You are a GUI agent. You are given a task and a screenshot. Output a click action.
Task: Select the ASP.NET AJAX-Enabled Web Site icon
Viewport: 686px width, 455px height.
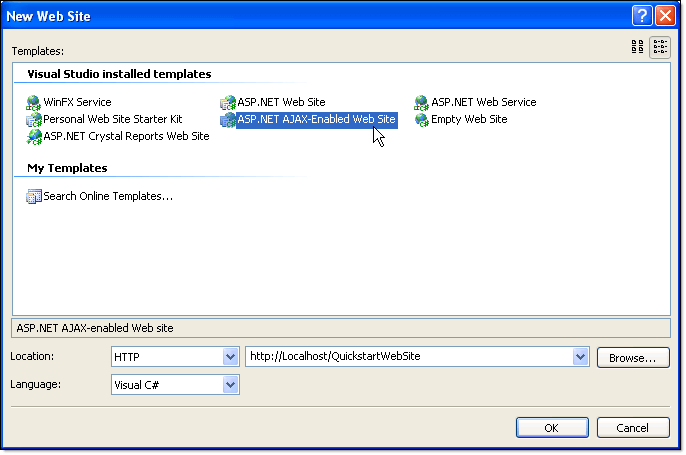(x=228, y=119)
